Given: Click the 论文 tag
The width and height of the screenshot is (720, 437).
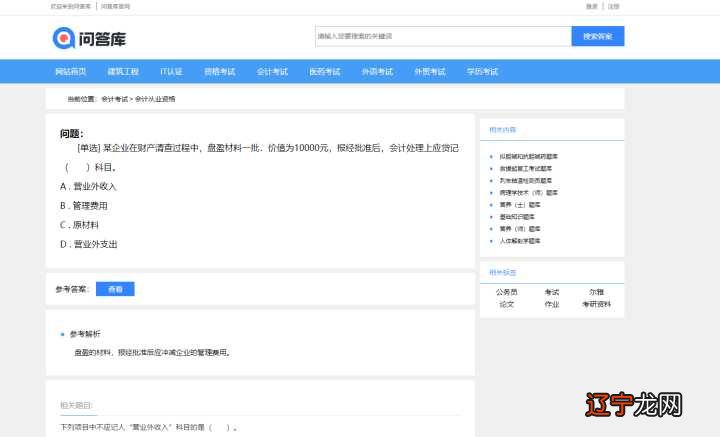Looking at the screenshot, I should [506, 304].
